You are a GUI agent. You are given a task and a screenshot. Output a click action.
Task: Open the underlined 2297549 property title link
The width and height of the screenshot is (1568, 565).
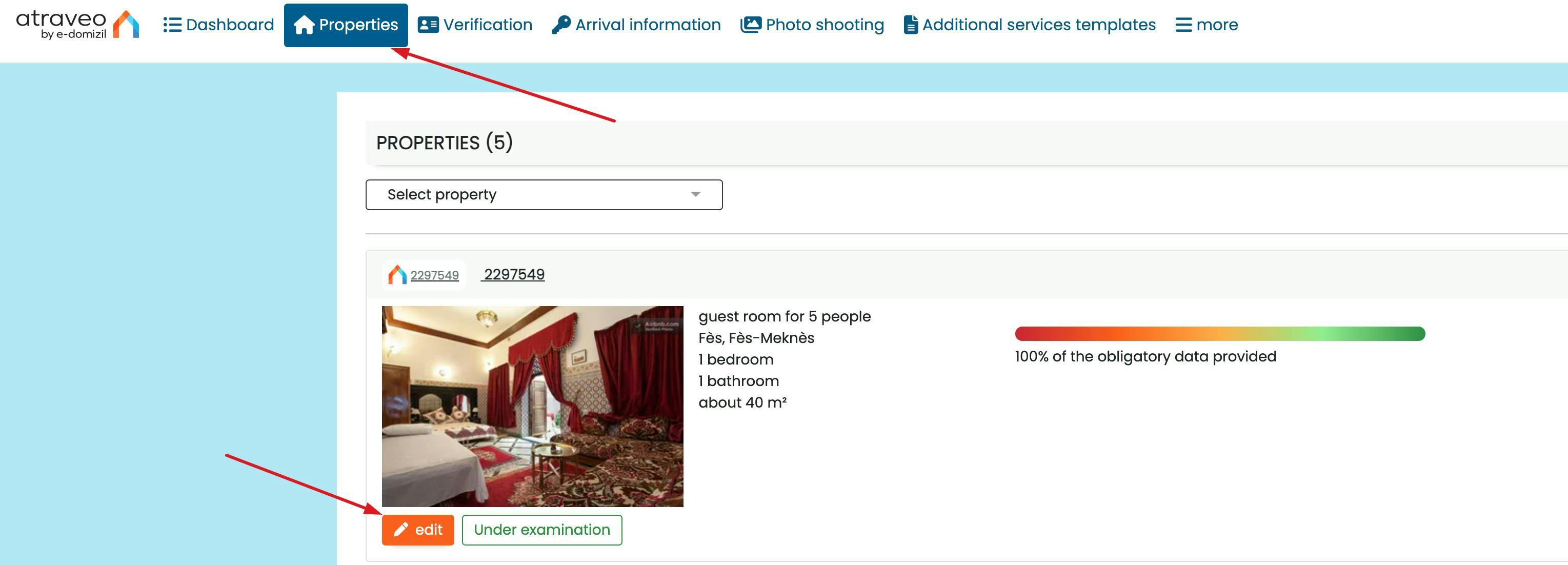(514, 275)
